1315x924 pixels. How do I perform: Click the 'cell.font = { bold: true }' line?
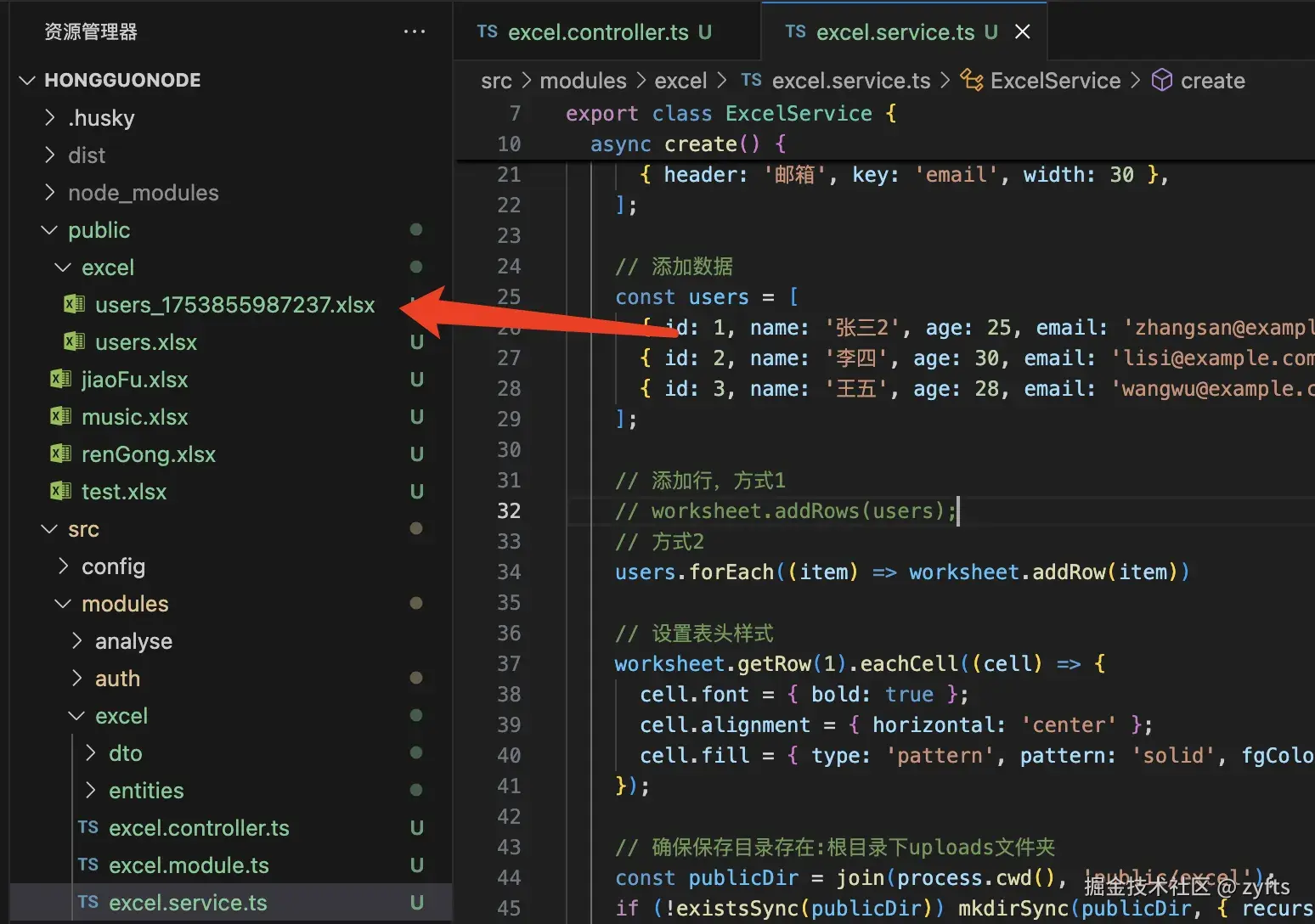point(804,694)
